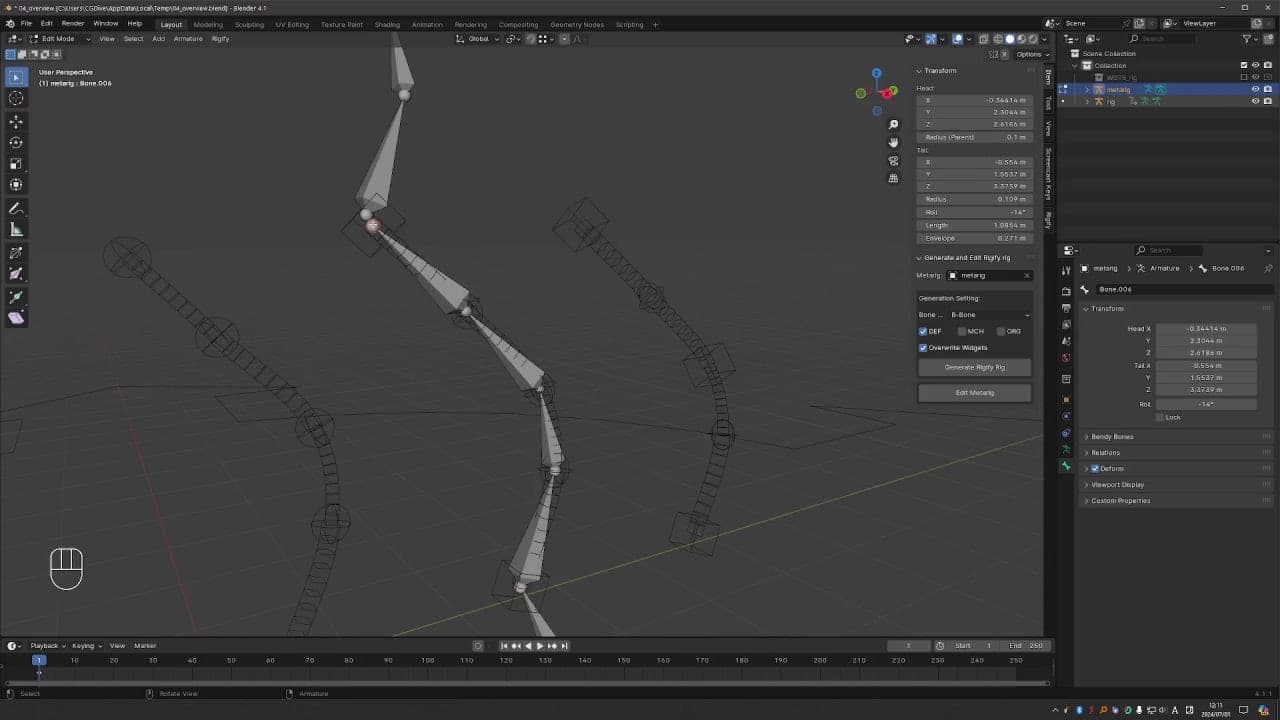Open the Playback timeline popover

click(47, 646)
